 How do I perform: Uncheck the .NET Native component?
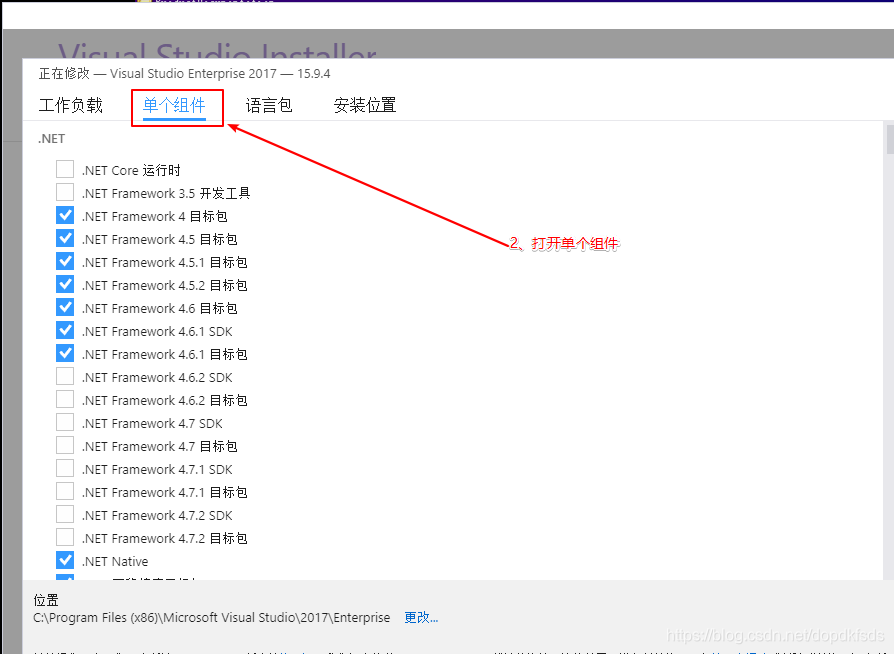coord(65,560)
